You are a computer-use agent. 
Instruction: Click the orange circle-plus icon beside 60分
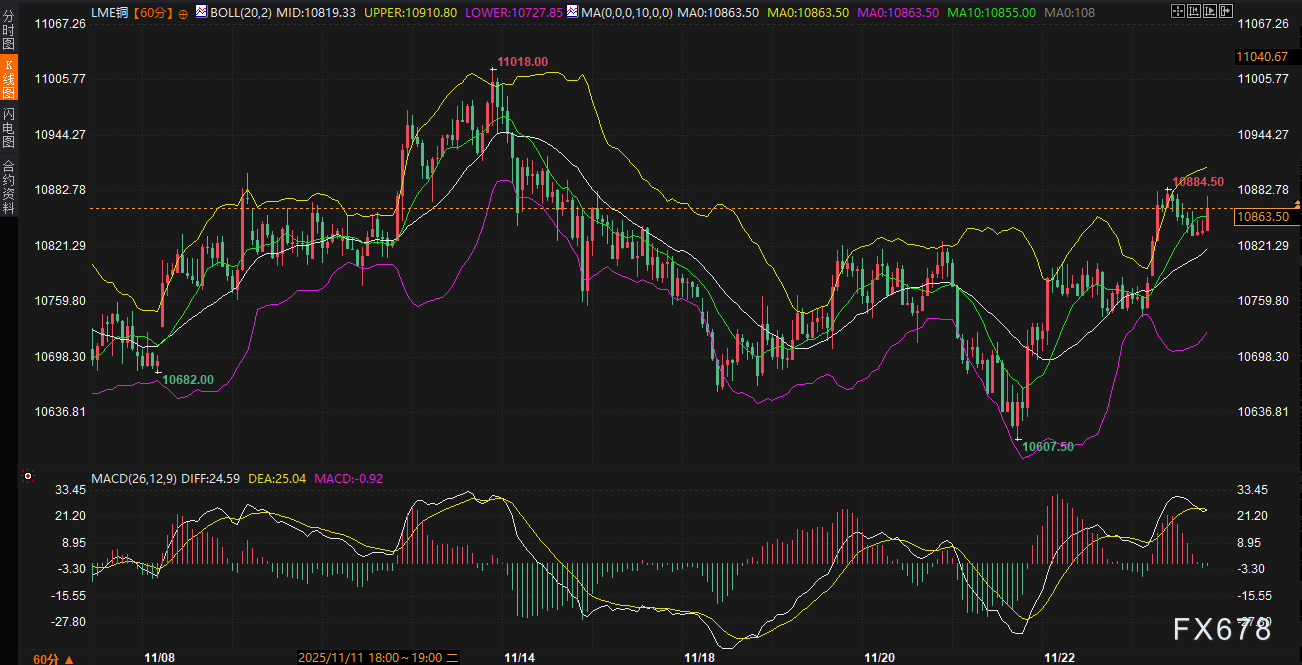[183, 12]
